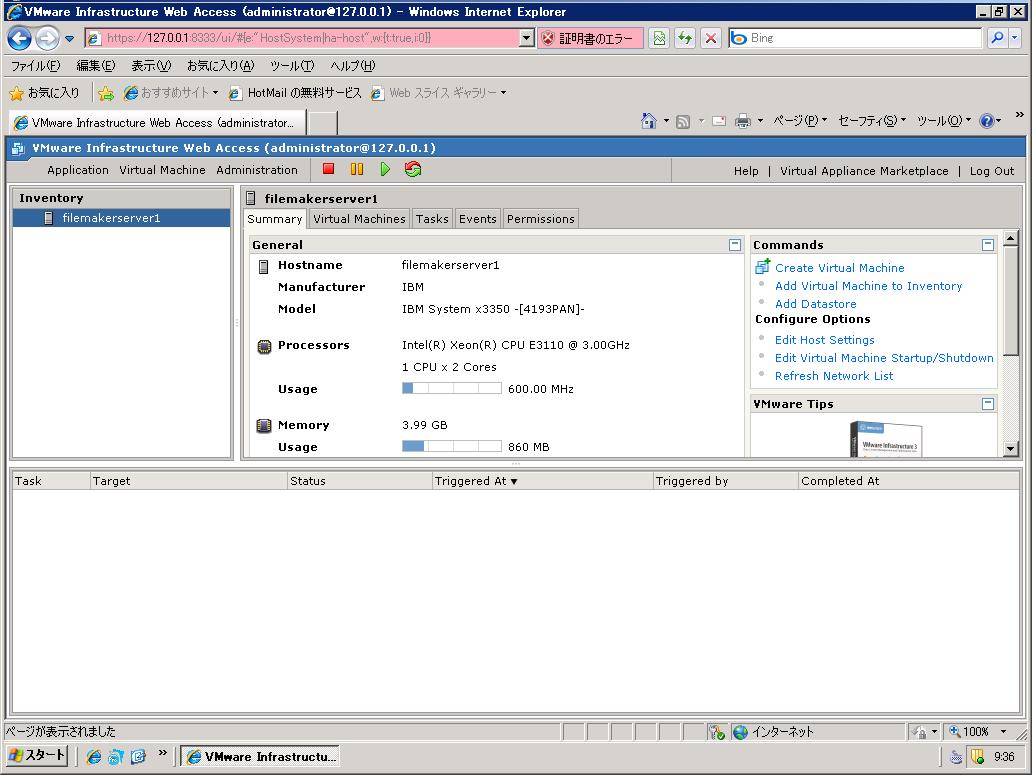Click the Read mail icon
This screenshot has width=1032, height=775.
[719, 121]
